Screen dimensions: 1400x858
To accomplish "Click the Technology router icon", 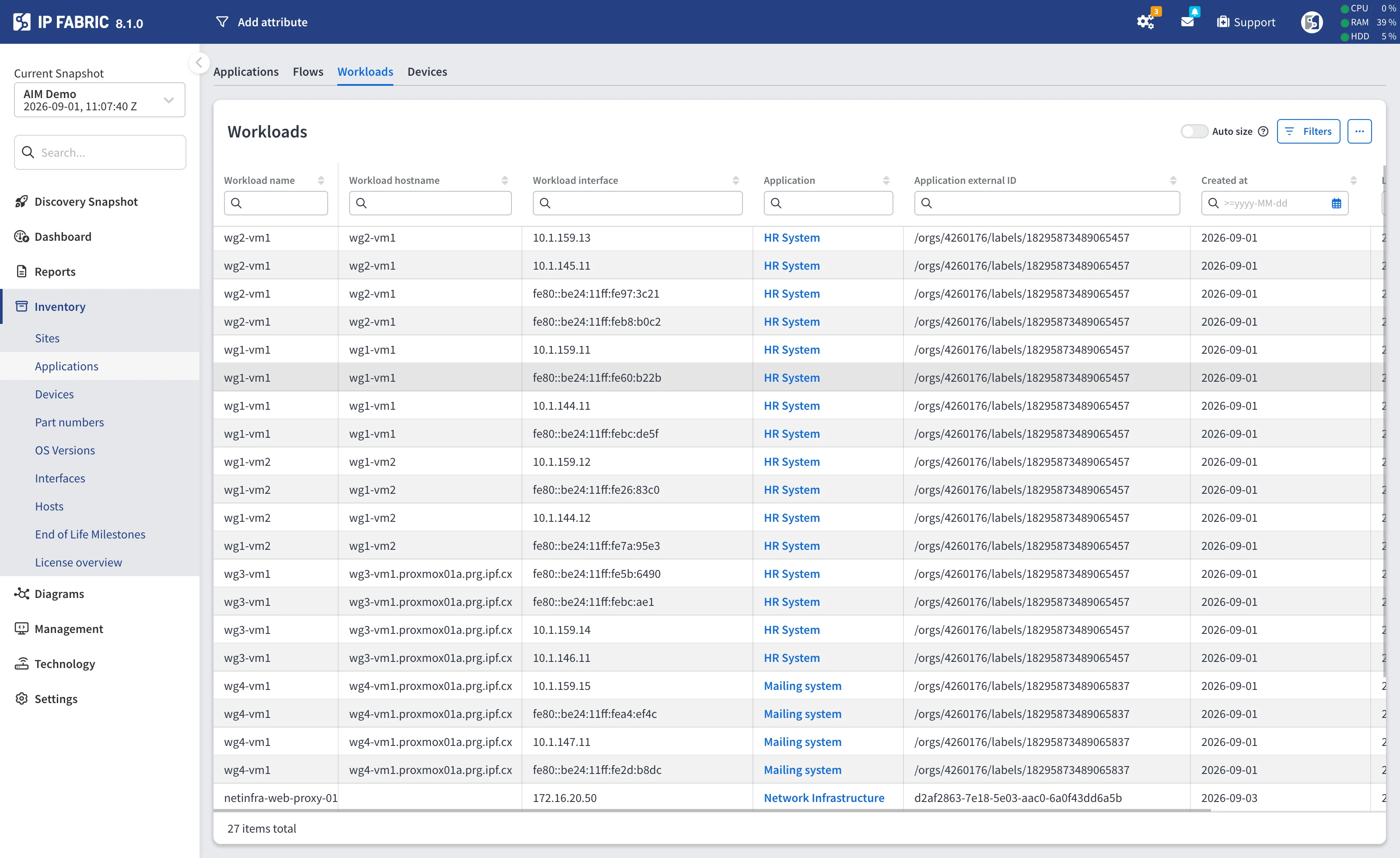I will point(21,664).
